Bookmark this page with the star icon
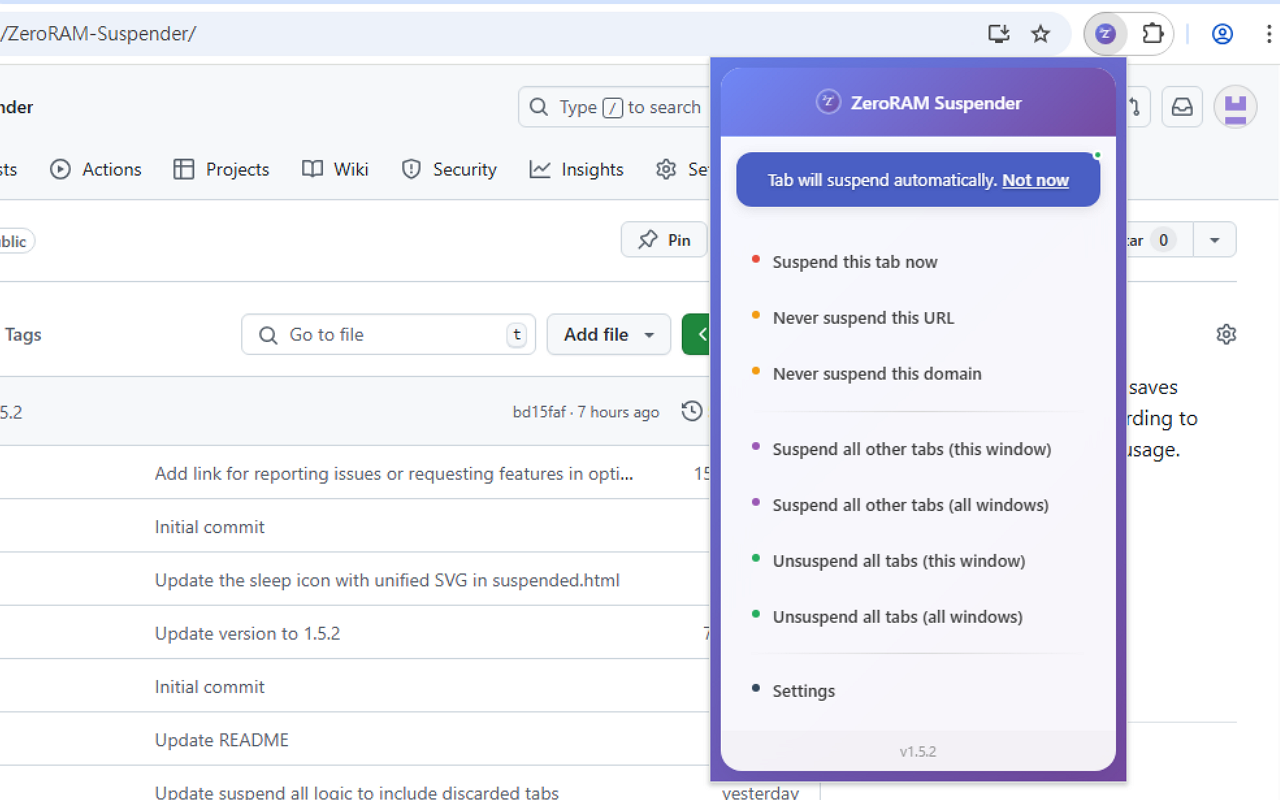The height and width of the screenshot is (800, 1280). 1041,34
